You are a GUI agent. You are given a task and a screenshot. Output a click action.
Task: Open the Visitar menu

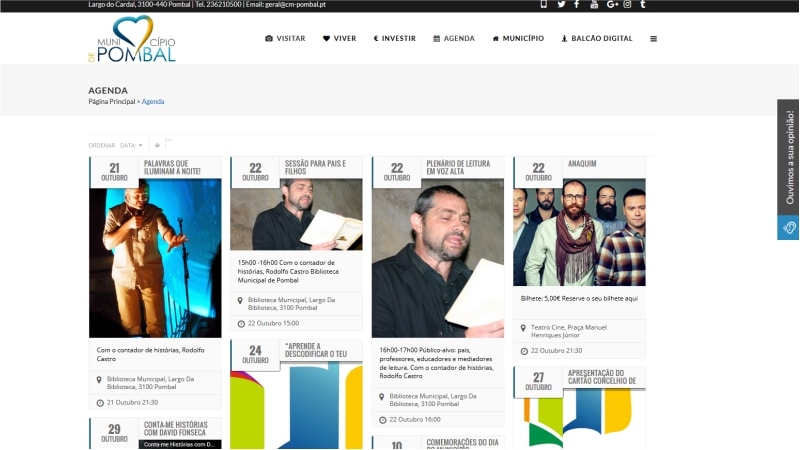(285, 38)
